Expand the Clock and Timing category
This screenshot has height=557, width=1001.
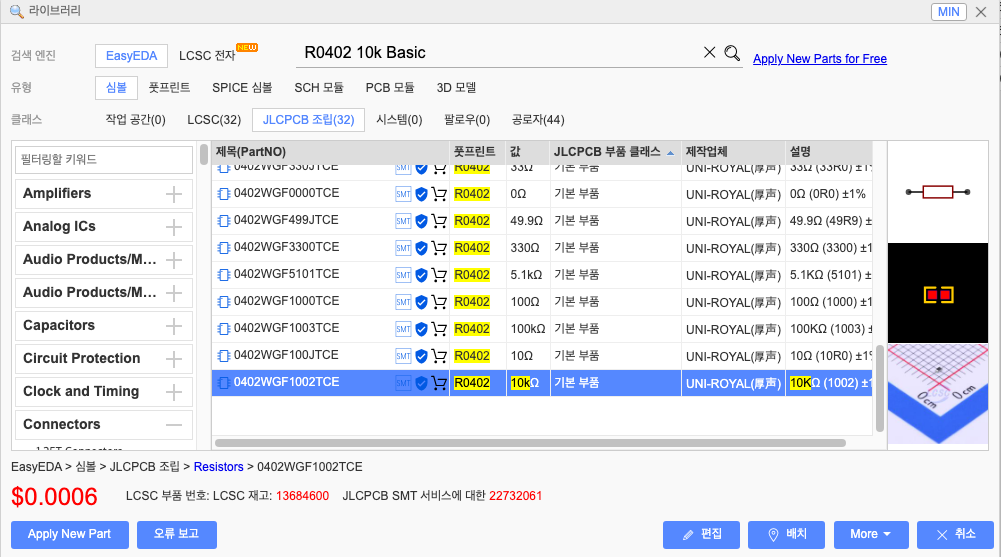(174, 392)
